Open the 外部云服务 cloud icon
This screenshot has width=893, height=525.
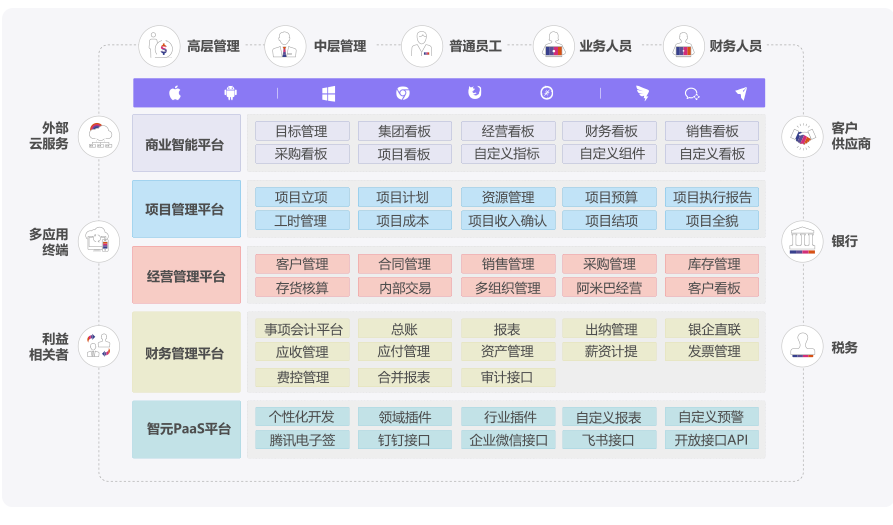98,136
